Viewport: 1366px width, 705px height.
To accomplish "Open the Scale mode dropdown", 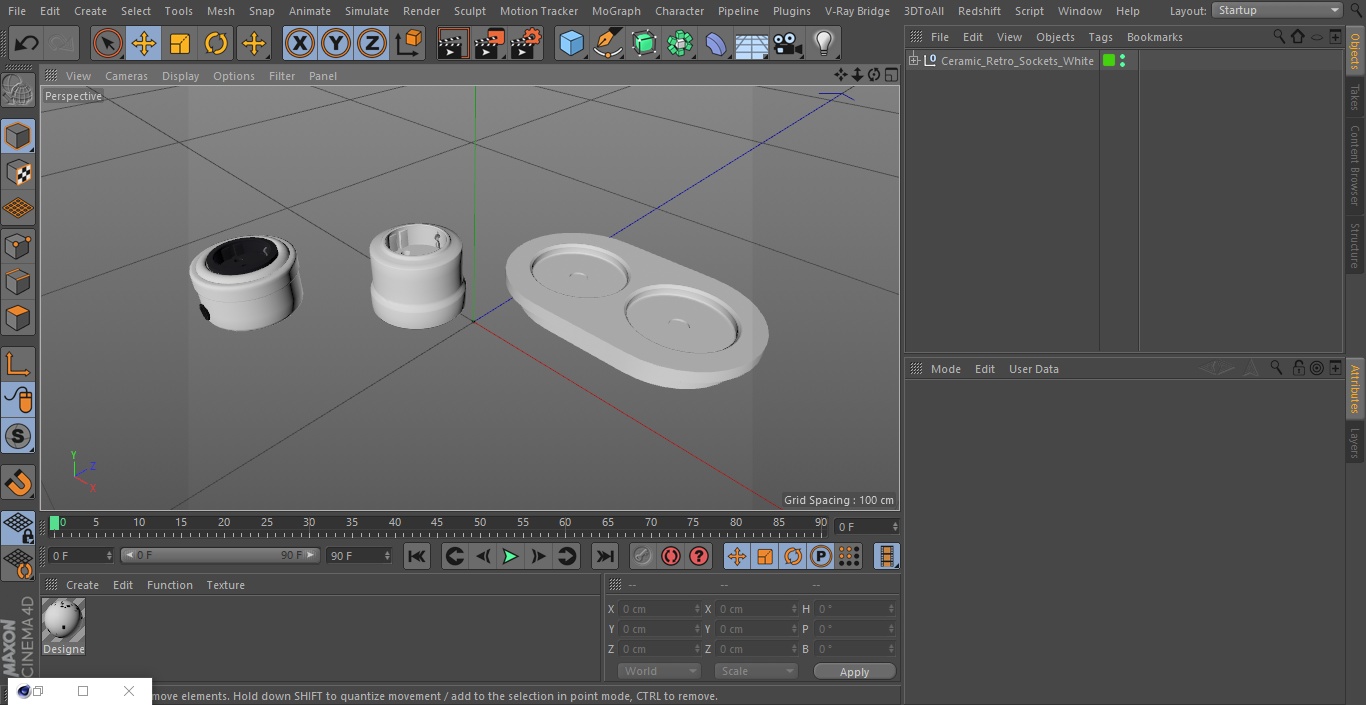I will [x=756, y=671].
